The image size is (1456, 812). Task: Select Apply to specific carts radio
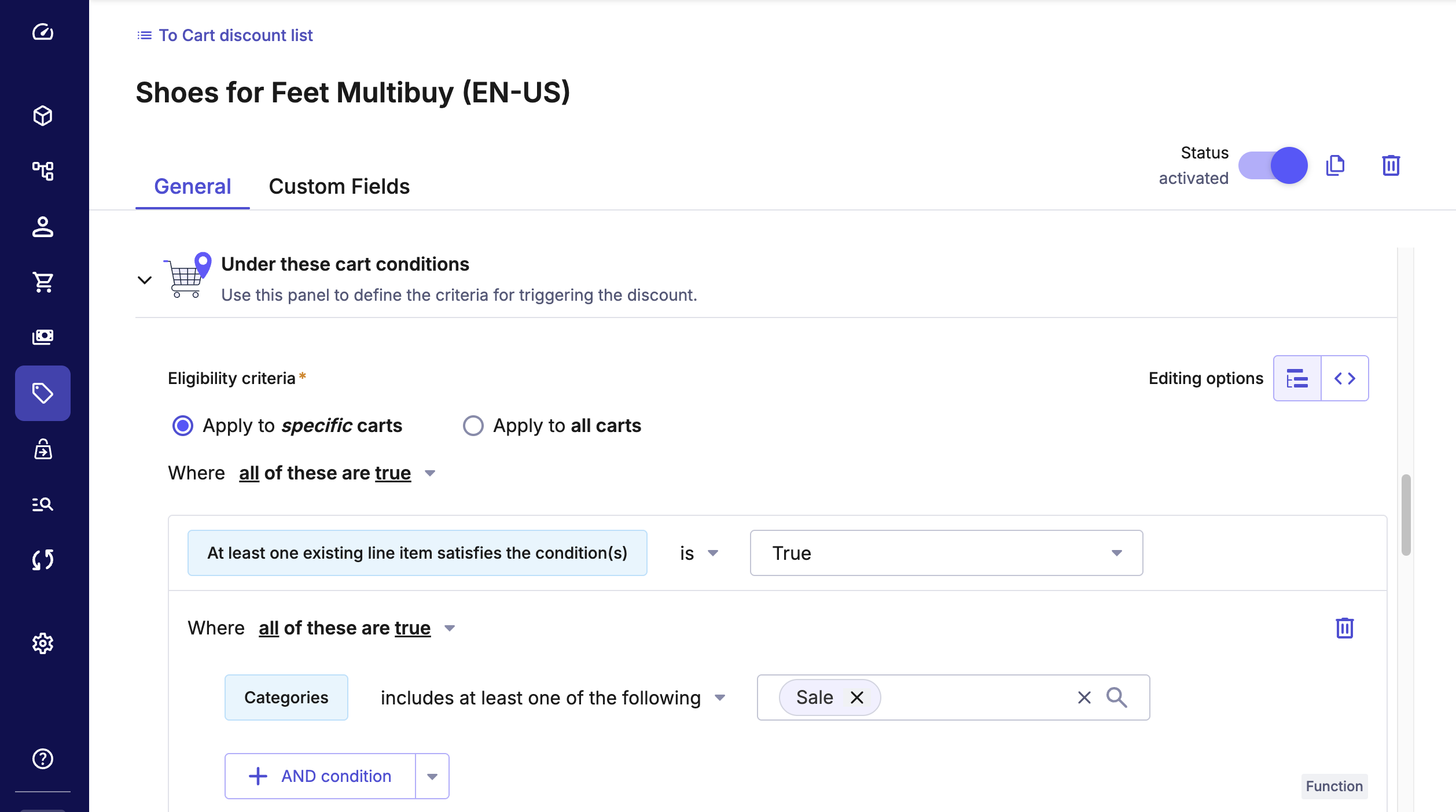[x=183, y=426]
